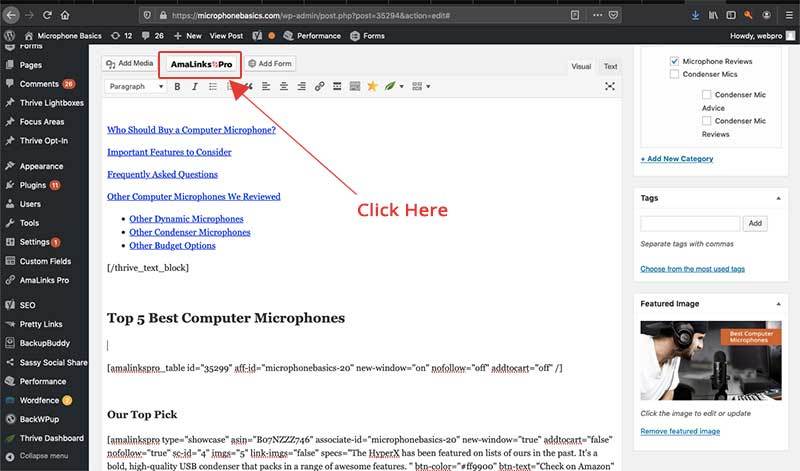Insert or edit link chain icon

(x=319, y=86)
